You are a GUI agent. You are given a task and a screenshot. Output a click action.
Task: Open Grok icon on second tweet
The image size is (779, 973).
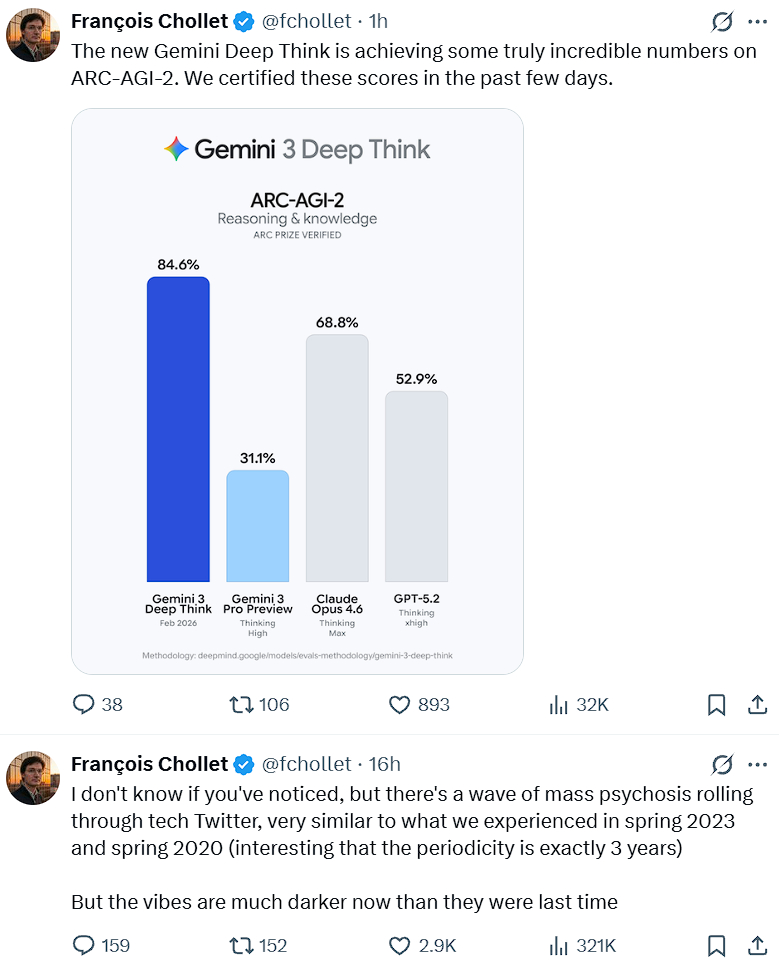click(722, 764)
